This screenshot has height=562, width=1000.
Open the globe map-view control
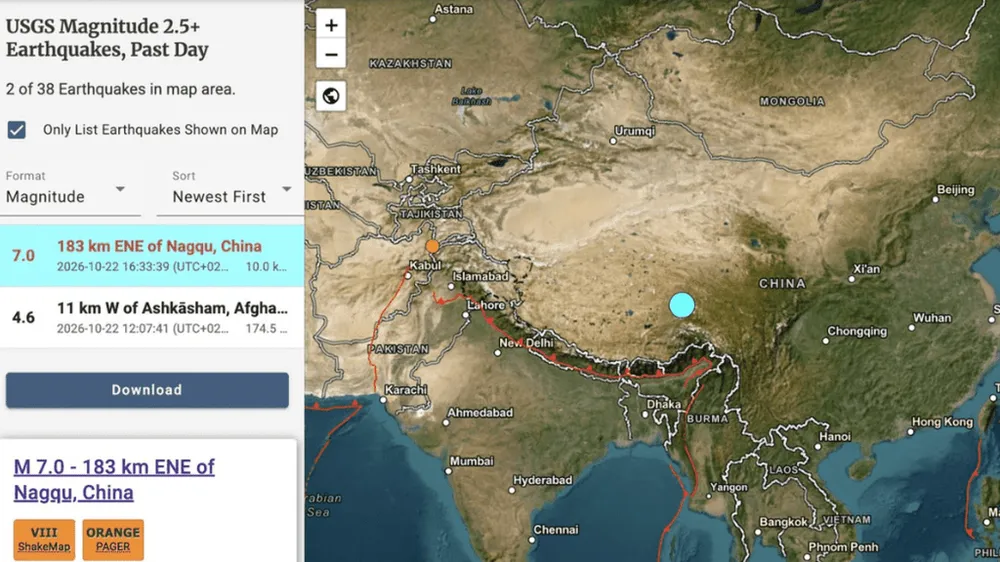click(x=331, y=96)
